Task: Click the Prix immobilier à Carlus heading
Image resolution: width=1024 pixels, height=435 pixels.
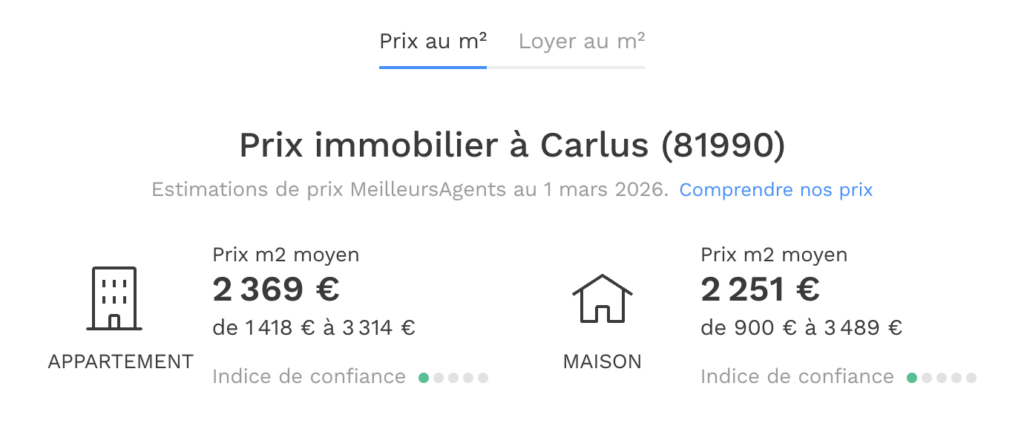Action: (512, 145)
